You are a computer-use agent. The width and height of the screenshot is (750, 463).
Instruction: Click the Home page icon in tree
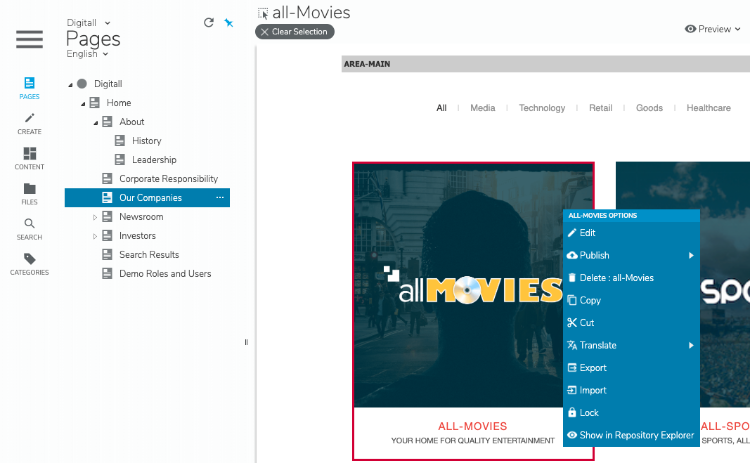(x=95, y=102)
